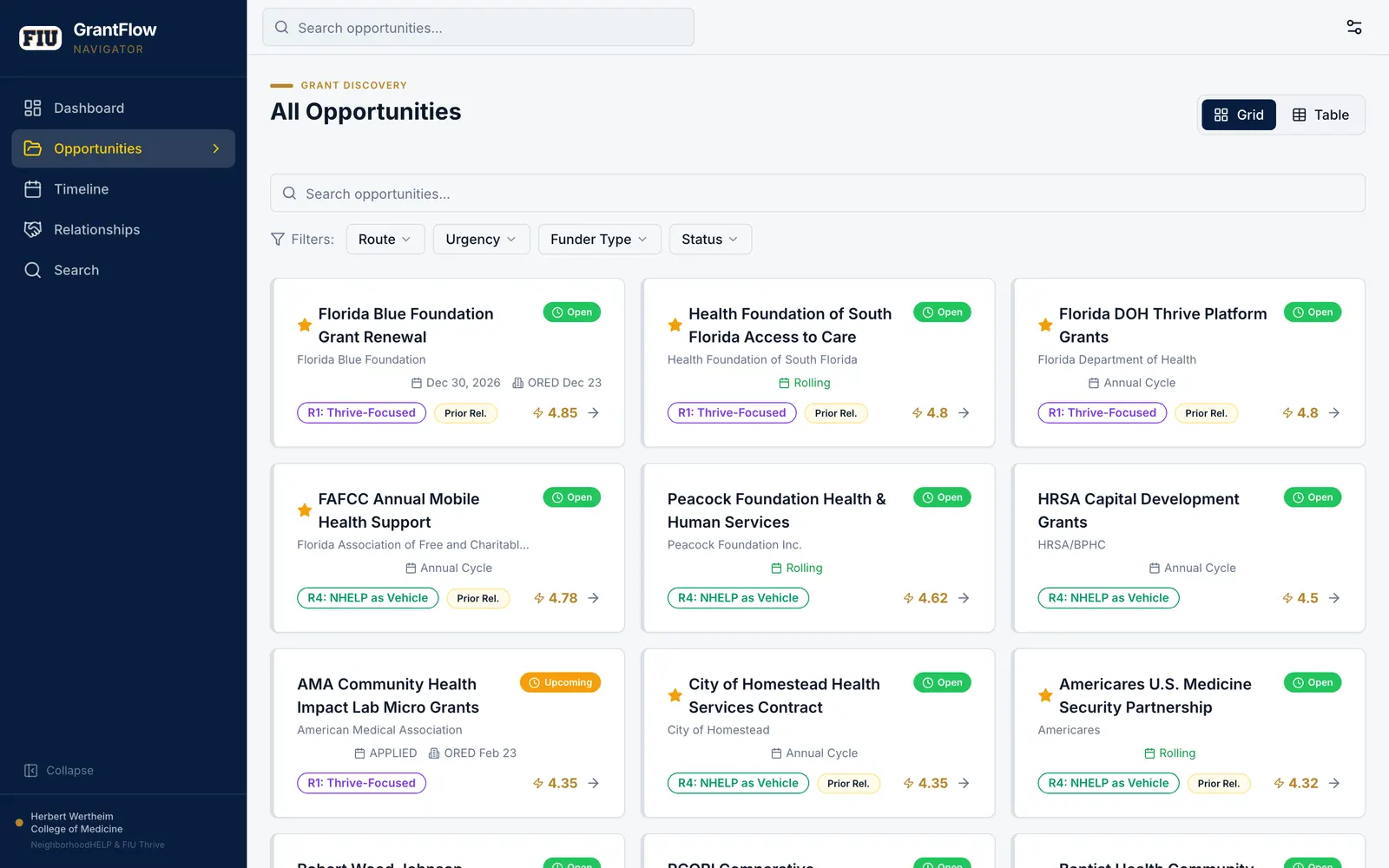Click the arrow next to the 4.78 score

(594, 598)
